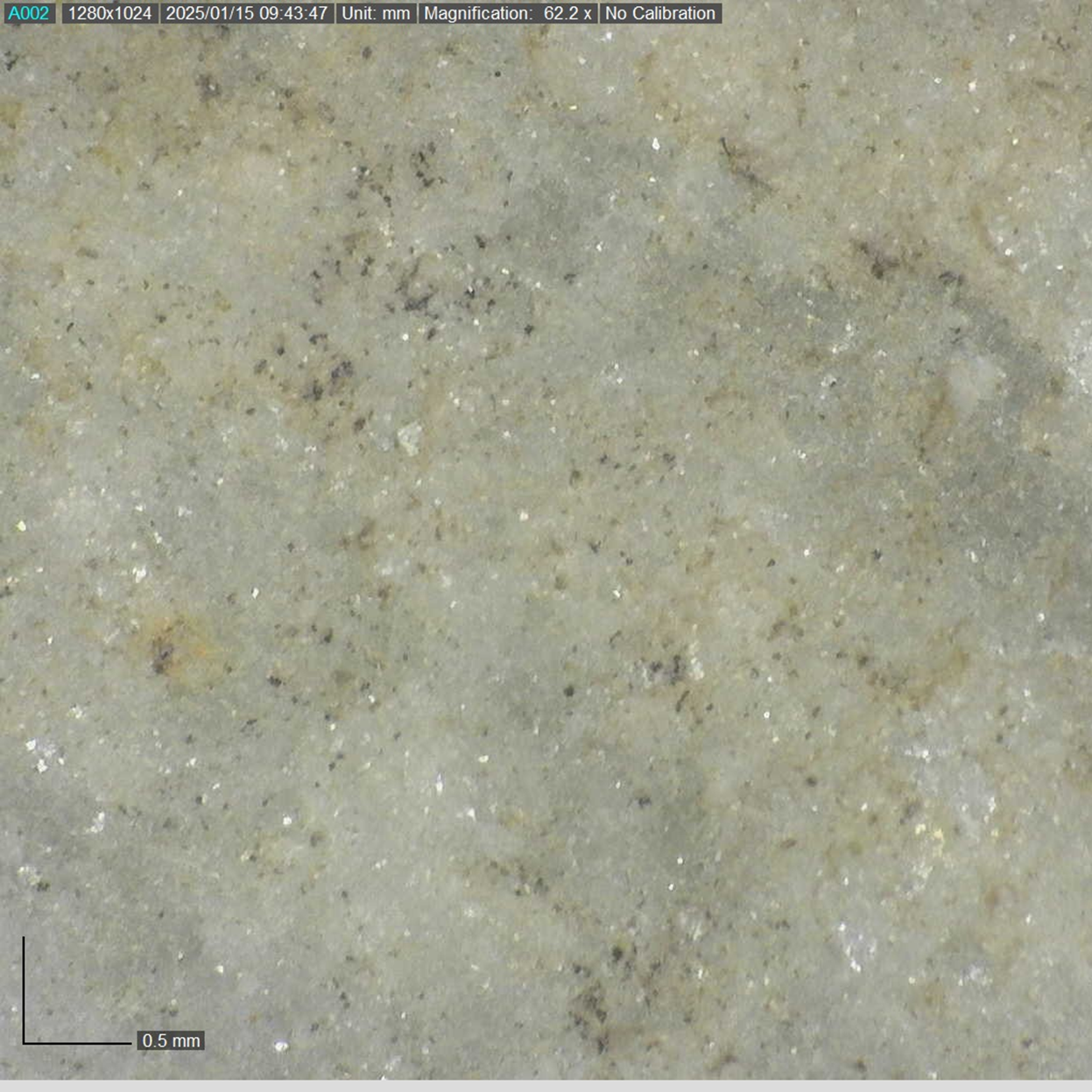The height and width of the screenshot is (1092, 1092).
Task: Select the 1280x1024 resolution label
Action: (x=109, y=13)
